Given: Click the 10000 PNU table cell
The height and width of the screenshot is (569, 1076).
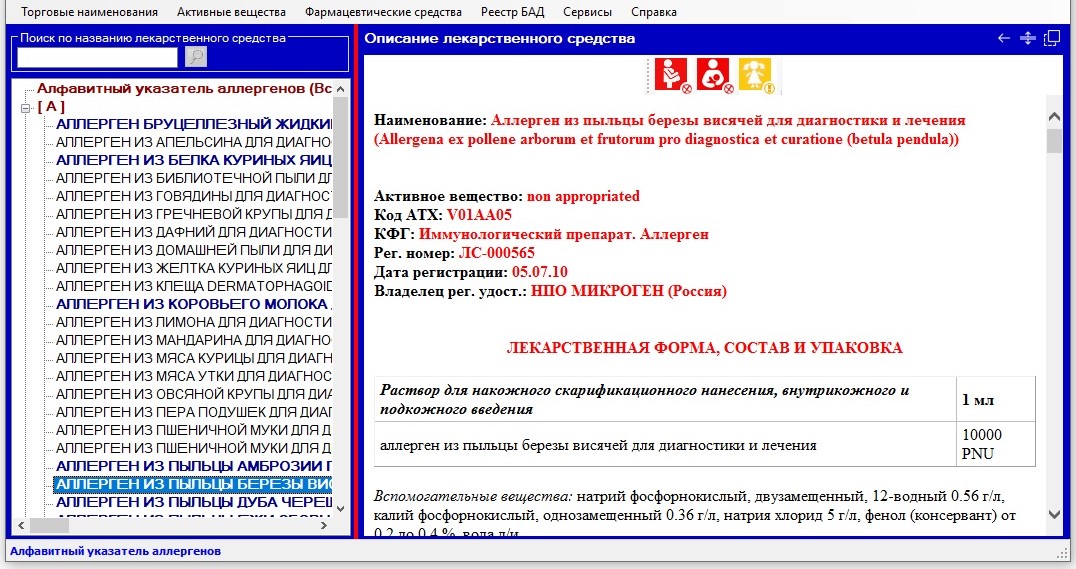Looking at the screenshot, I should pyautogui.click(x=995, y=444).
